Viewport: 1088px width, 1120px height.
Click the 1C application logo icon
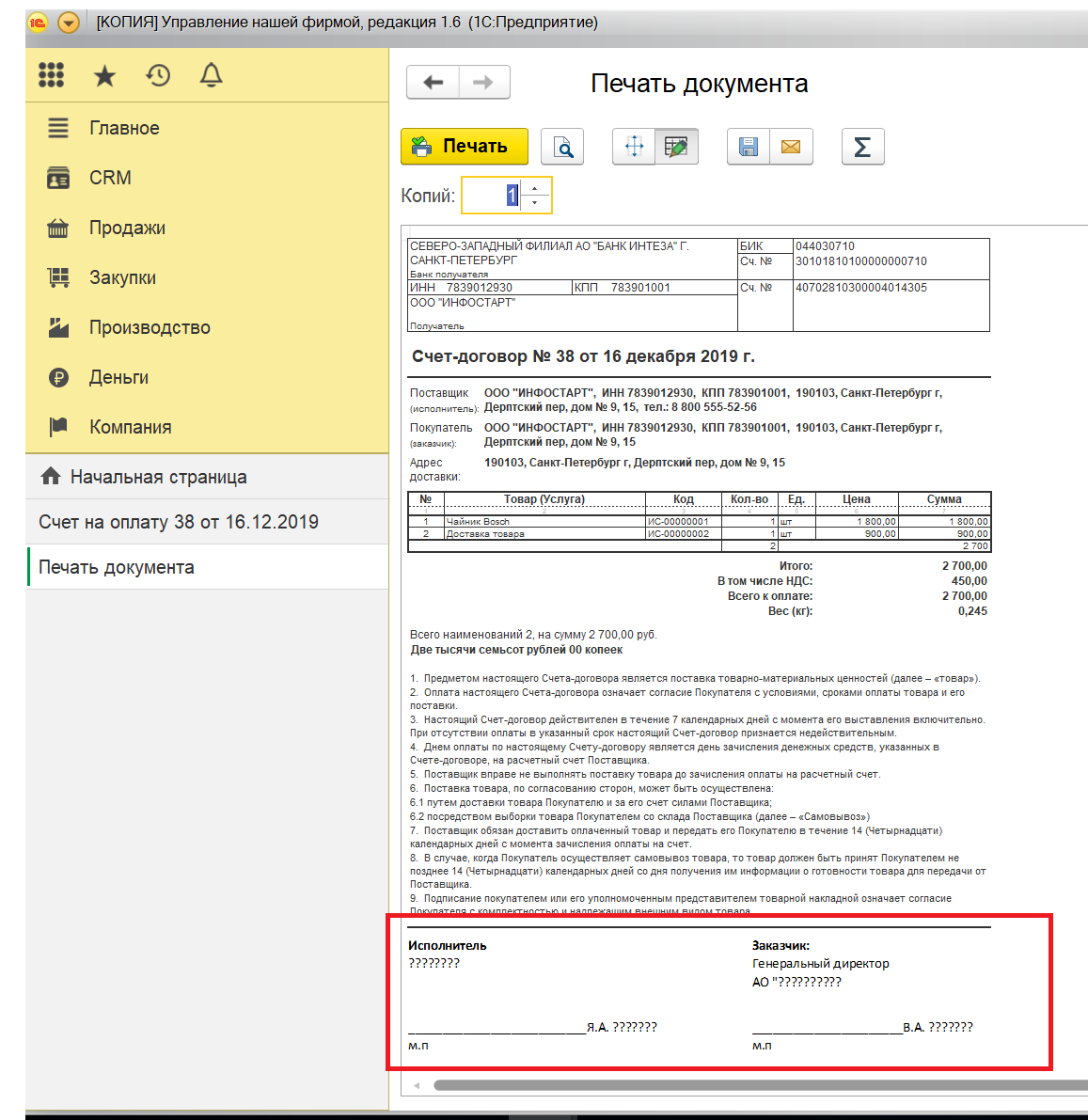point(38,23)
